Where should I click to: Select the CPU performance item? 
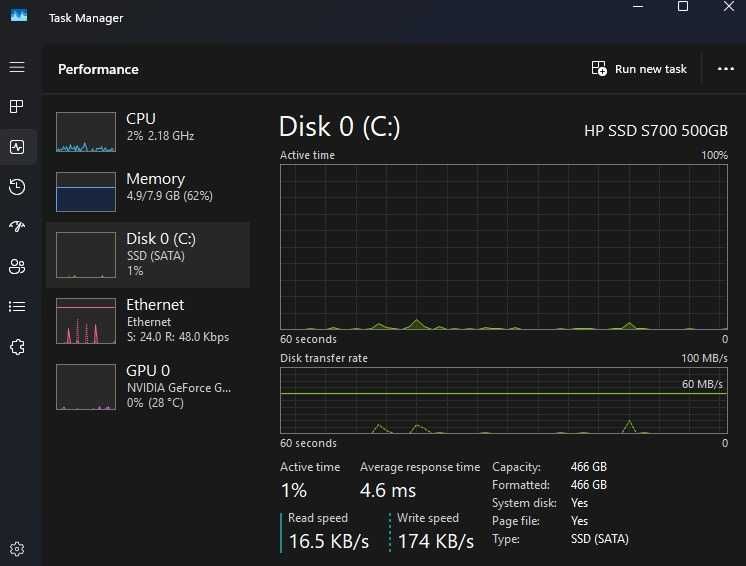148,131
